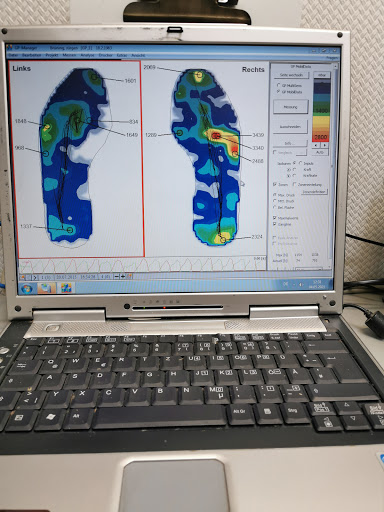The height and width of the screenshot is (512, 384).
Task: Open the Messen menu
Action: (69, 55)
